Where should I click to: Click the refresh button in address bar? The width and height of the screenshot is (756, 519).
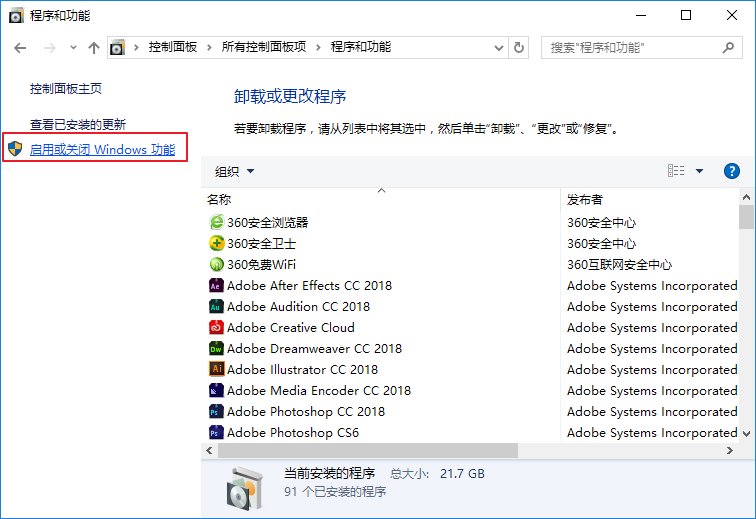coord(519,47)
